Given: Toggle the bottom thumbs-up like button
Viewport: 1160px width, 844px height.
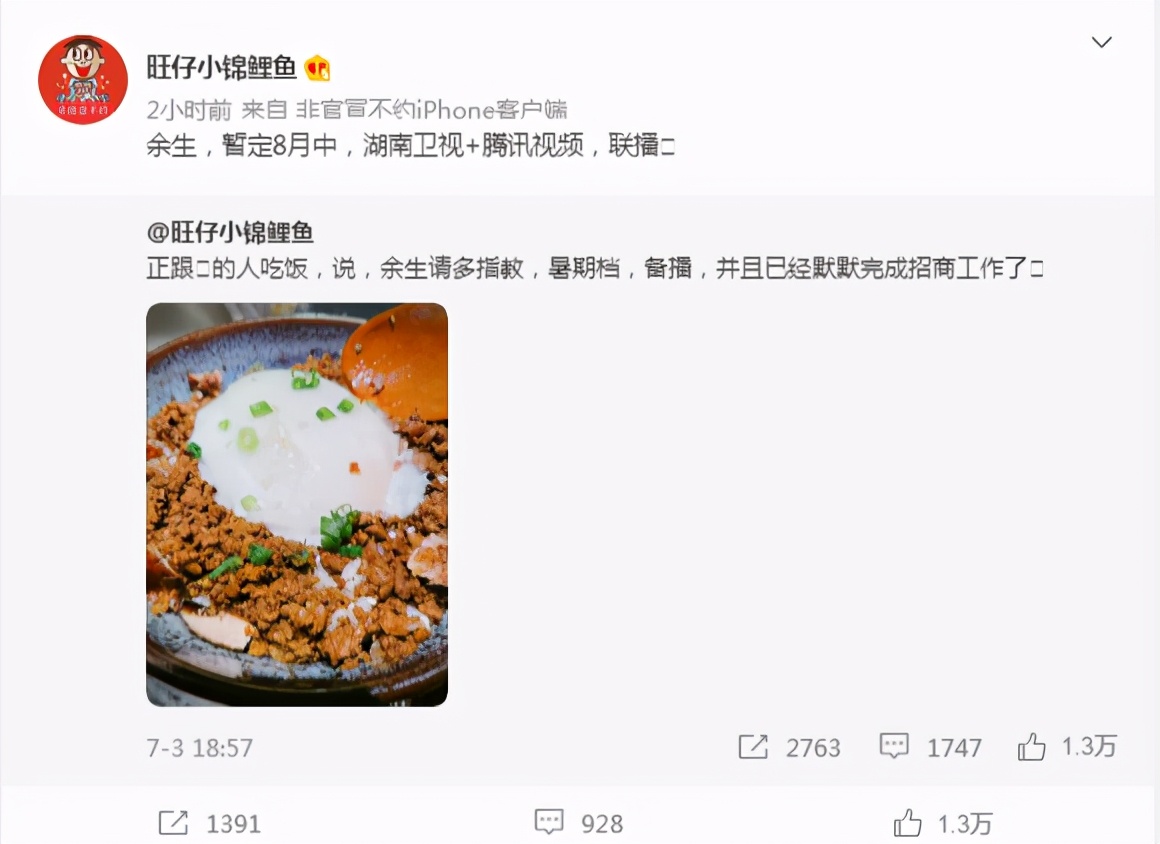Looking at the screenshot, I should [908, 823].
